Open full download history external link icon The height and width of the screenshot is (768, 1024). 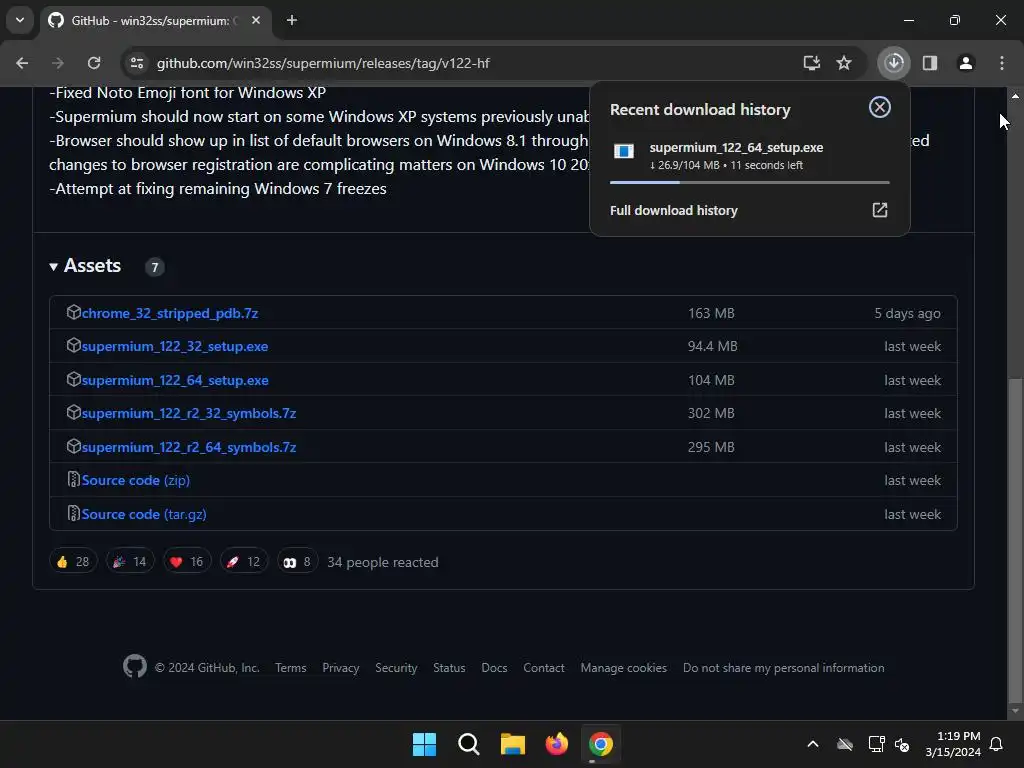coord(880,210)
